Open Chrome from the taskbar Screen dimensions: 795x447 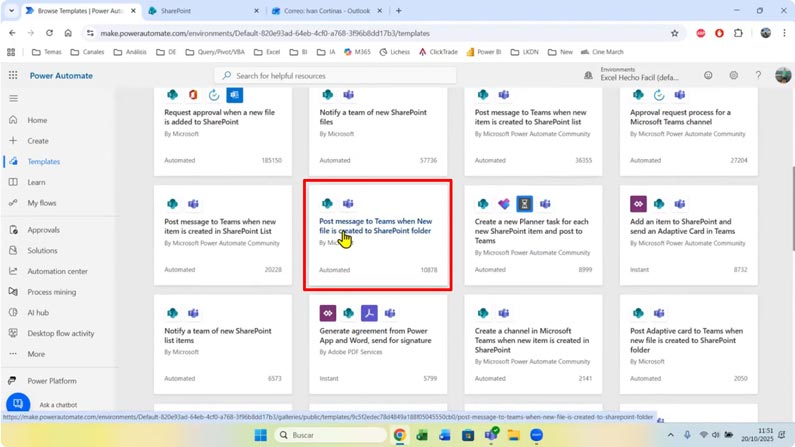click(x=400, y=435)
